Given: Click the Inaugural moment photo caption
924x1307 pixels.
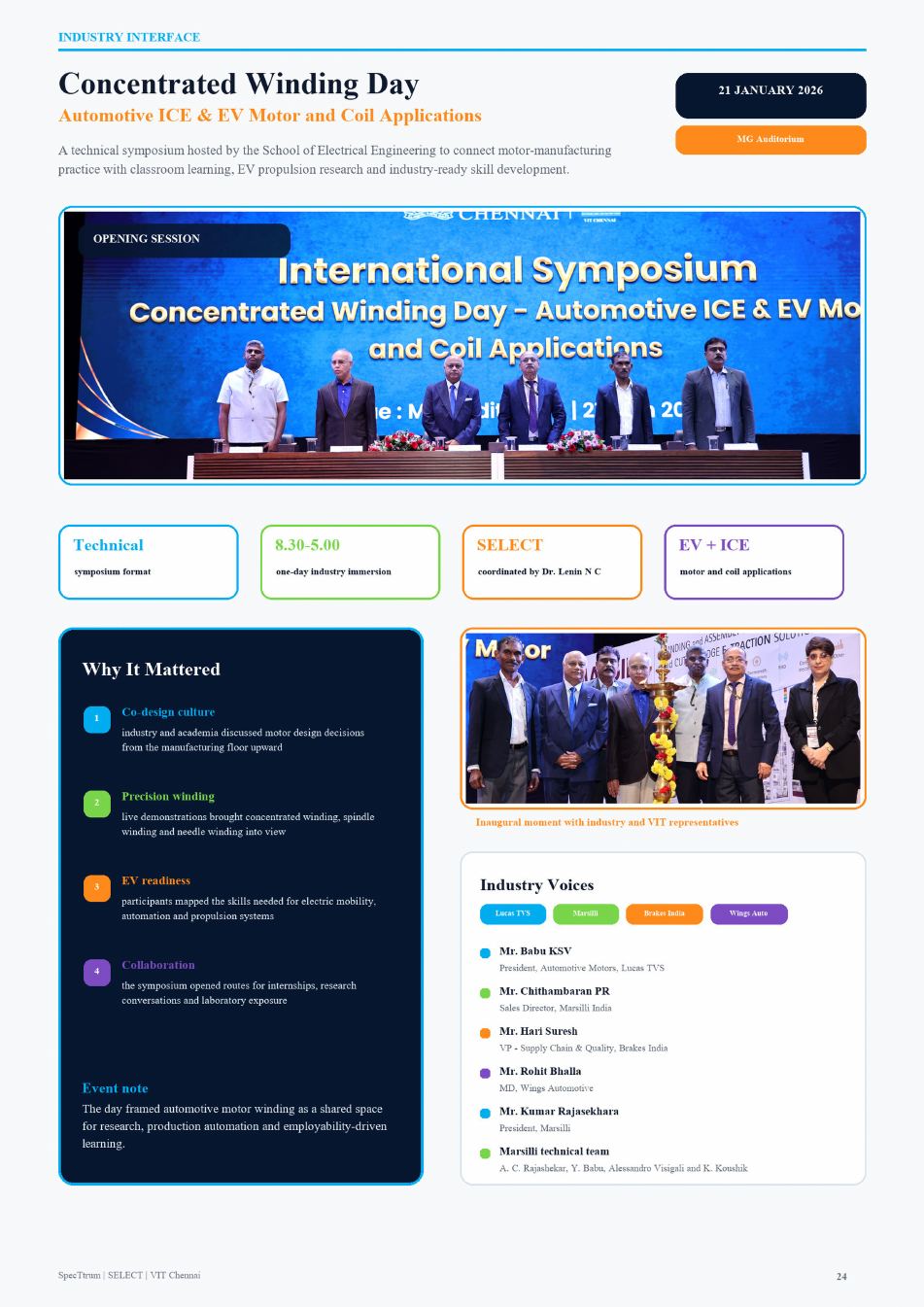Looking at the screenshot, I should pyautogui.click(x=606, y=822).
